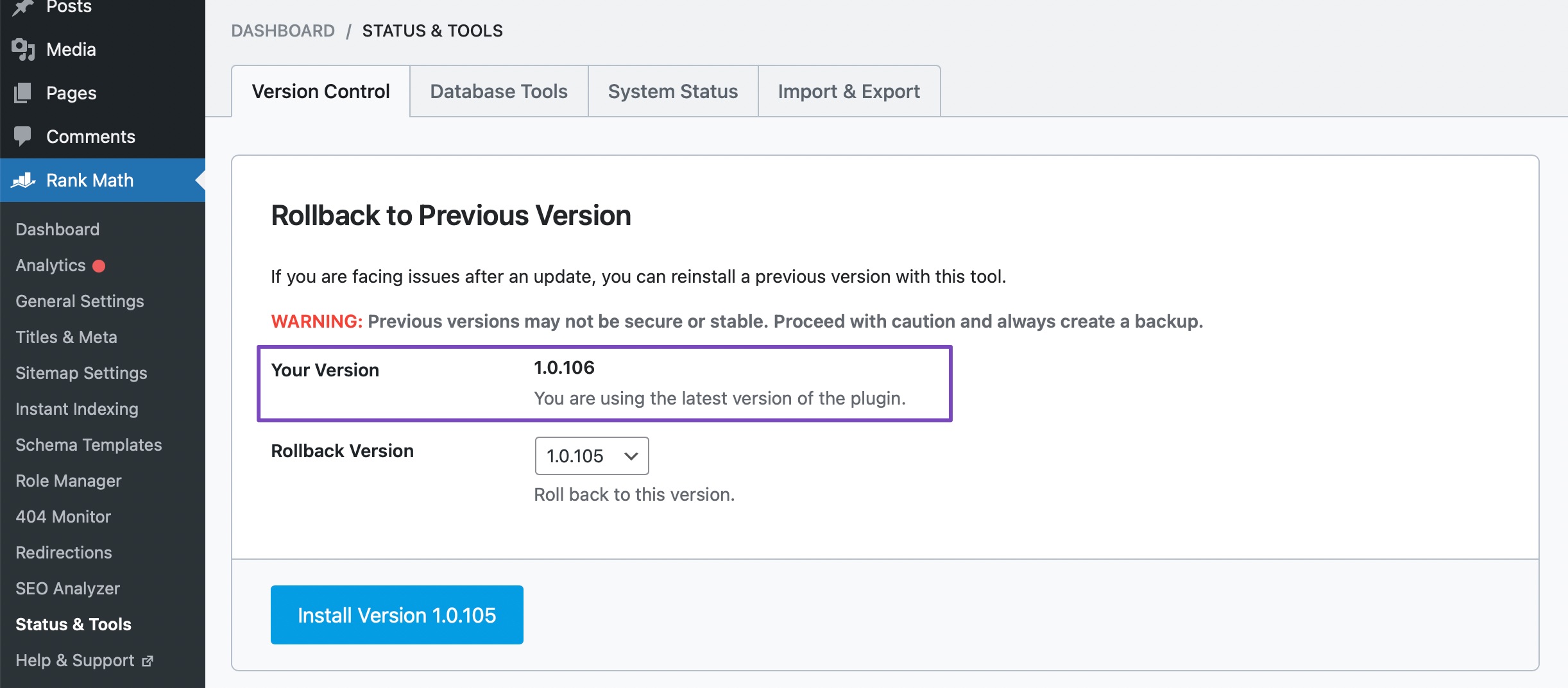Image resolution: width=1568 pixels, height=688 pixels.
Task: Open Schema Templates submenu item
Action: tap(89, 445)
